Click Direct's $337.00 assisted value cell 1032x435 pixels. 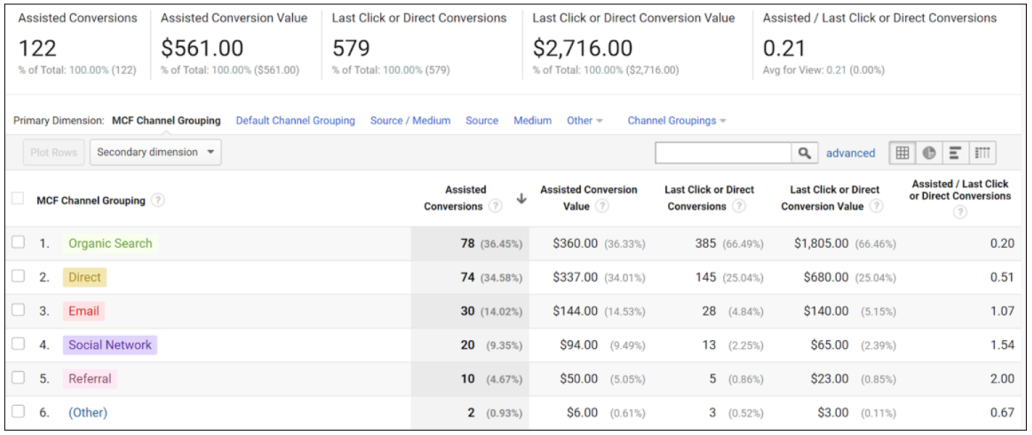click(575, 277)
